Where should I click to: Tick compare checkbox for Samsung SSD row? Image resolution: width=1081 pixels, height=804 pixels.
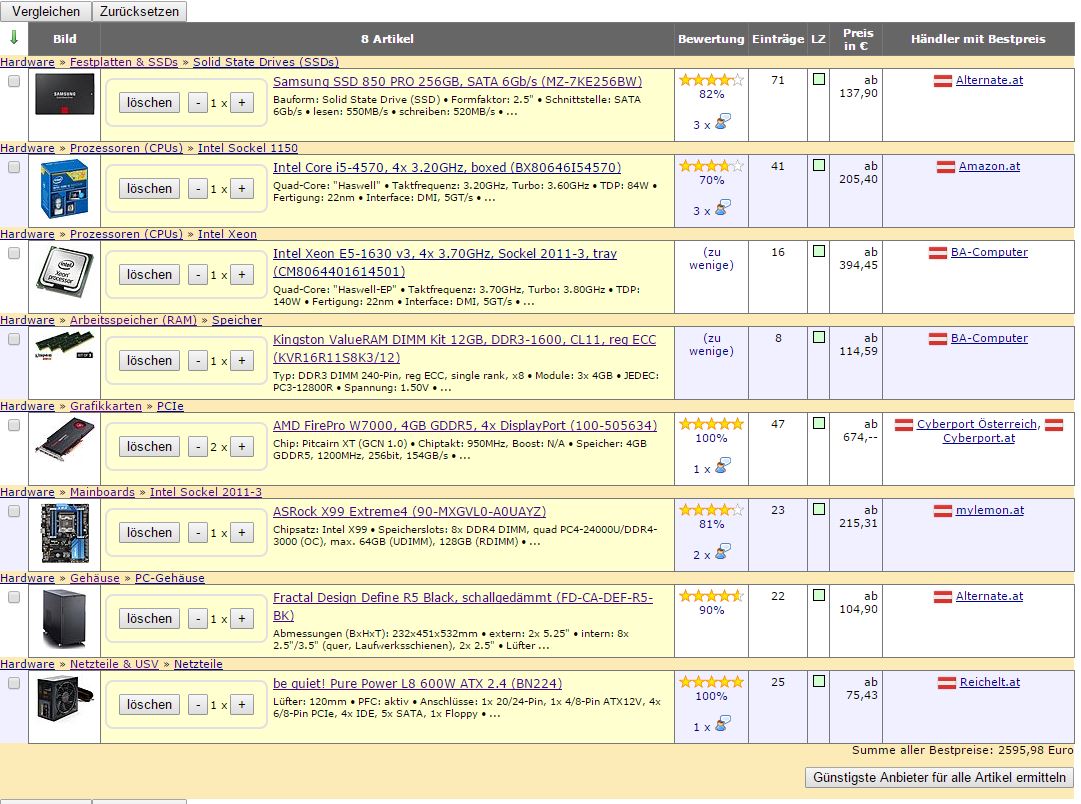(x=14, y=81)
